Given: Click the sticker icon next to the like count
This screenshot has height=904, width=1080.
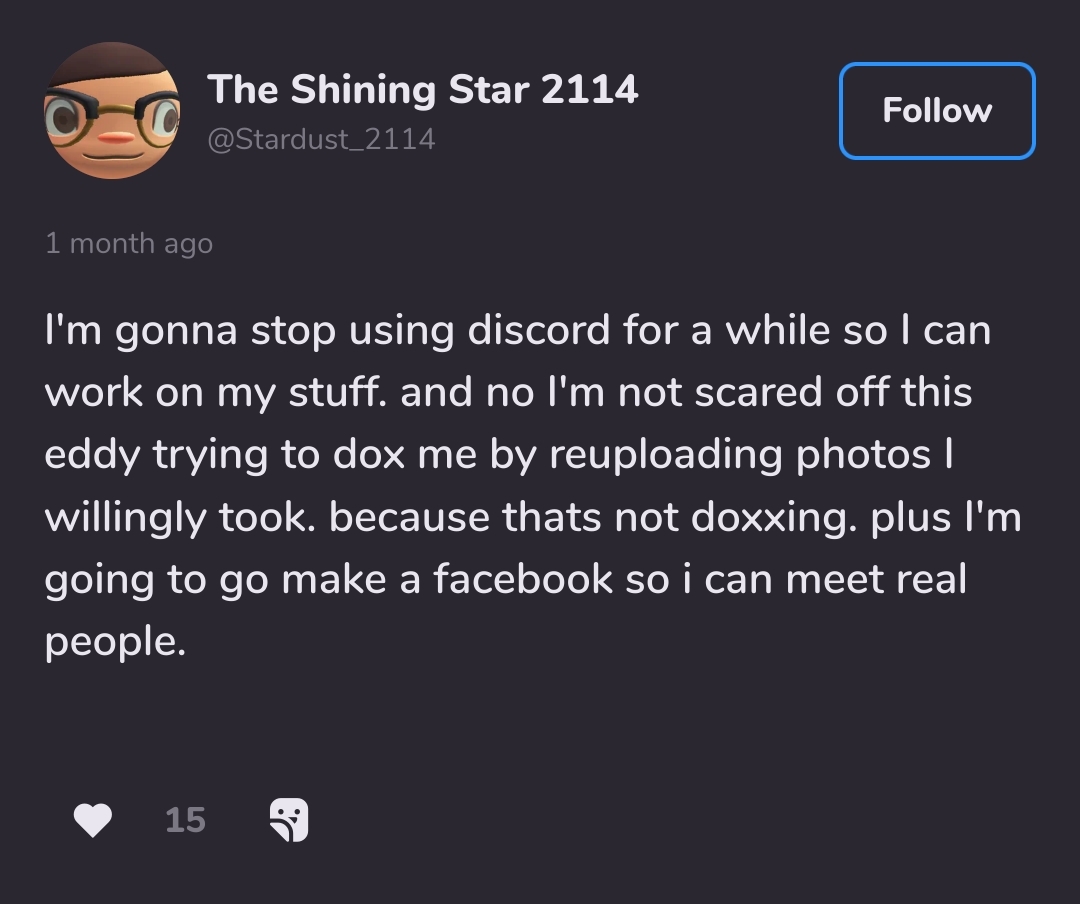Looking at the screenshot, I should coord(290,820).
